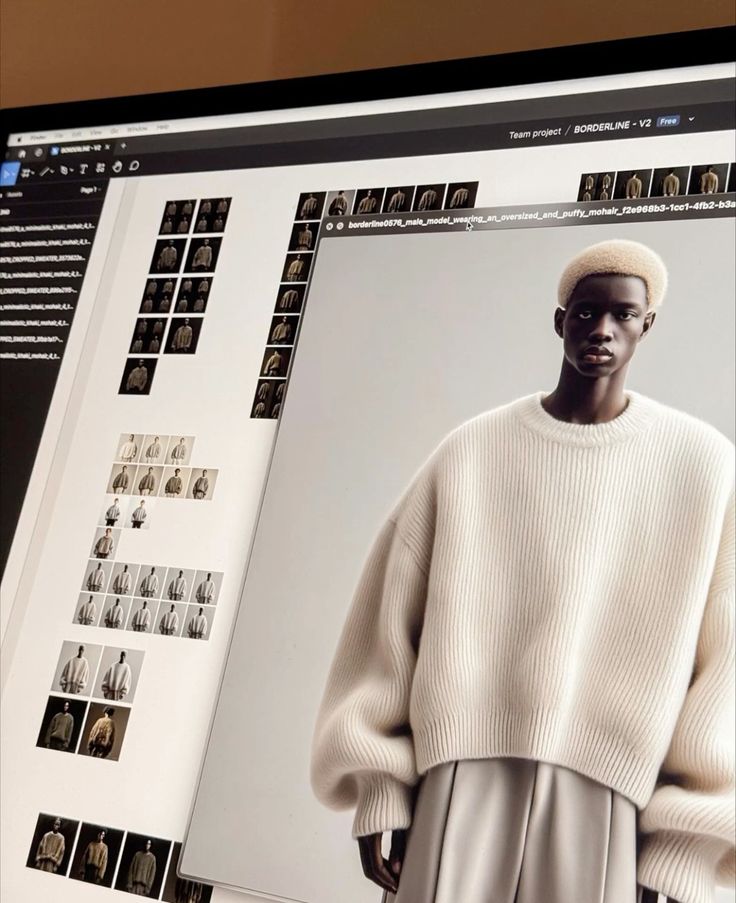Select the single light thumbnail on its own row
736x903 pixels.
(x=106, y=543)
